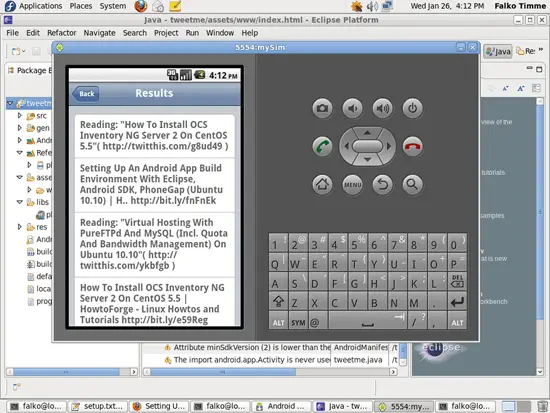550x413 pixels.
Task: Click the clock in the top panel
Action: (447, 6)
